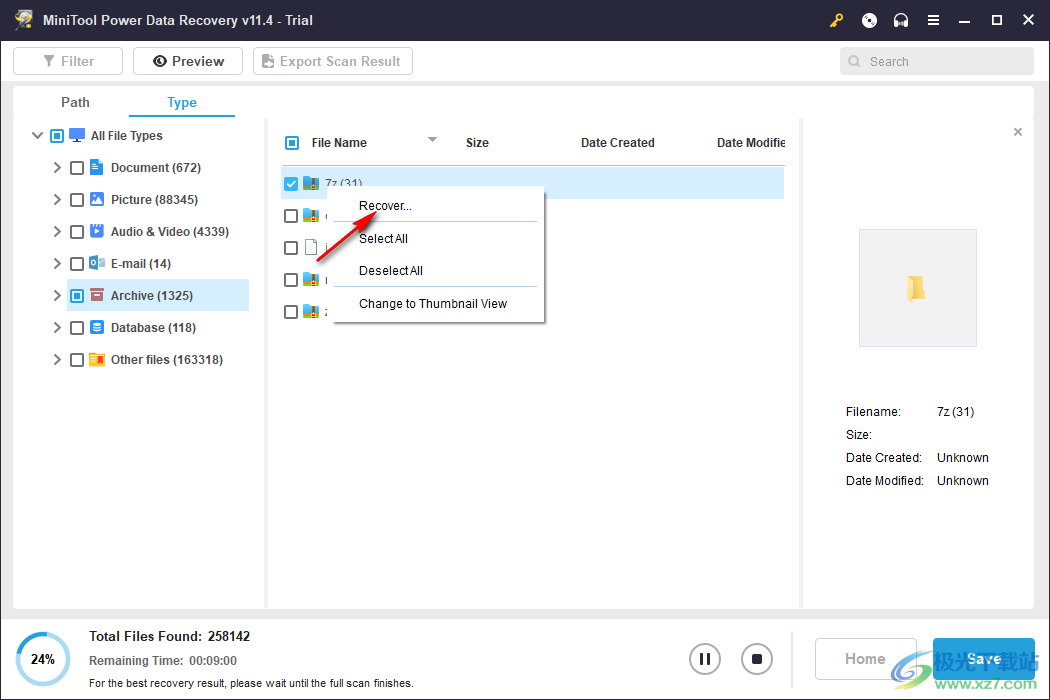This screenshot has height=700, width=1050.
Task: Click the All File Types computer icon
Action: tap(77, 135)
